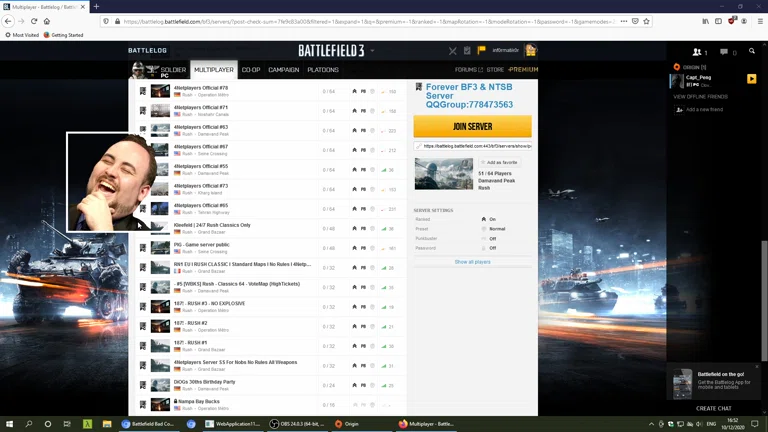This screenshot has height=432, width=768.
Task: Select the Multiplayer tab
Action: (x=214, y=70)
